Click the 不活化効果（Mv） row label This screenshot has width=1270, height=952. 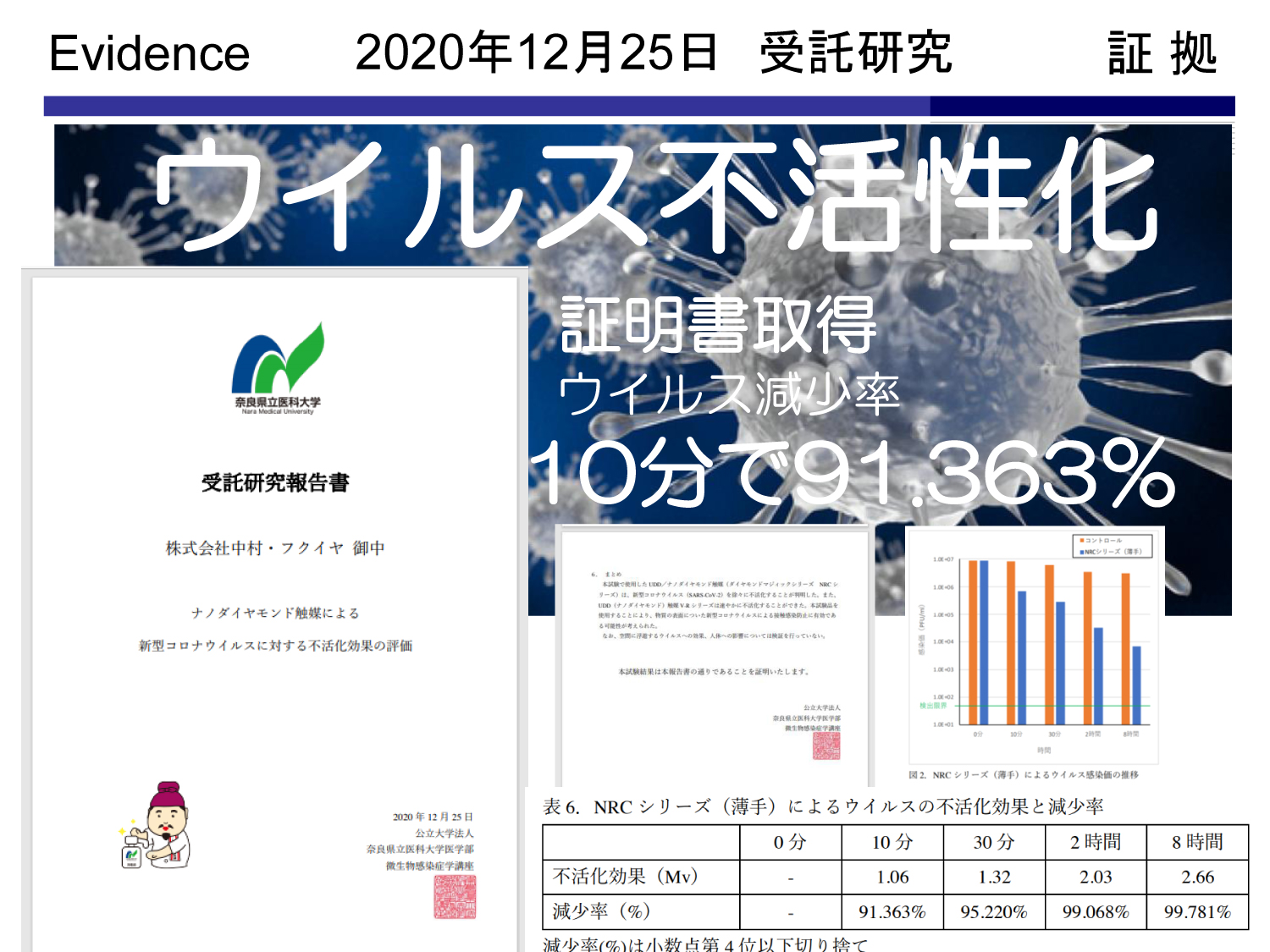click(626, 877)
